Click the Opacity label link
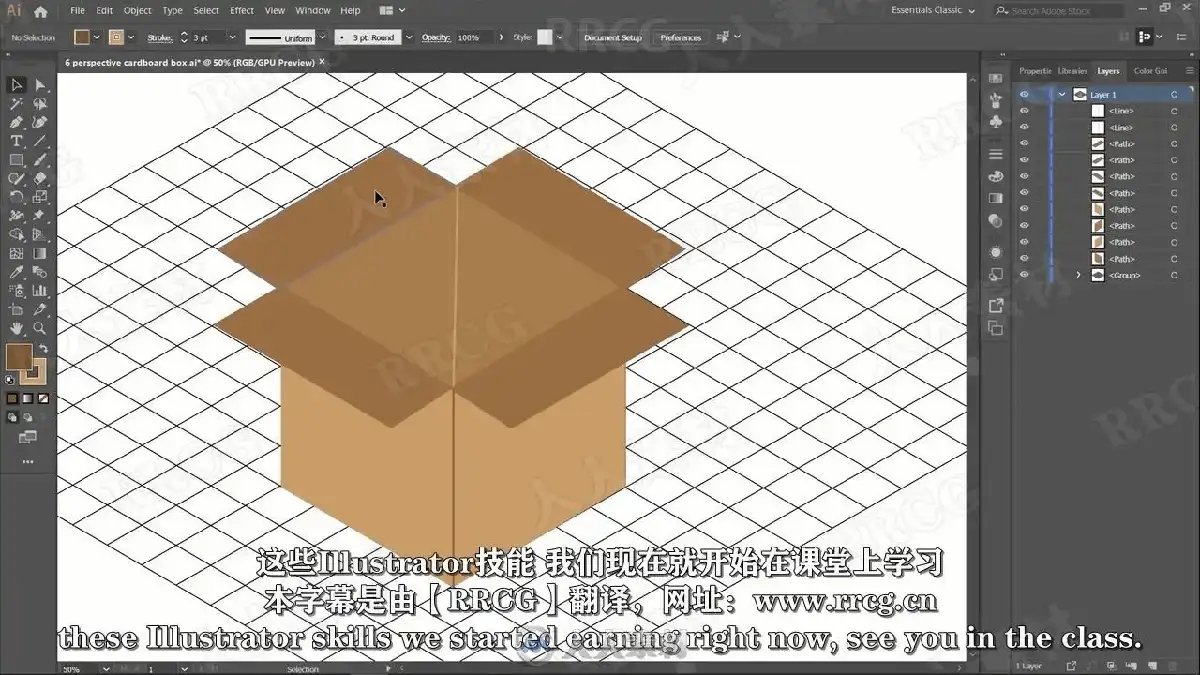The width and height of the screenshot is (1200, 675). tap(436, 37)
